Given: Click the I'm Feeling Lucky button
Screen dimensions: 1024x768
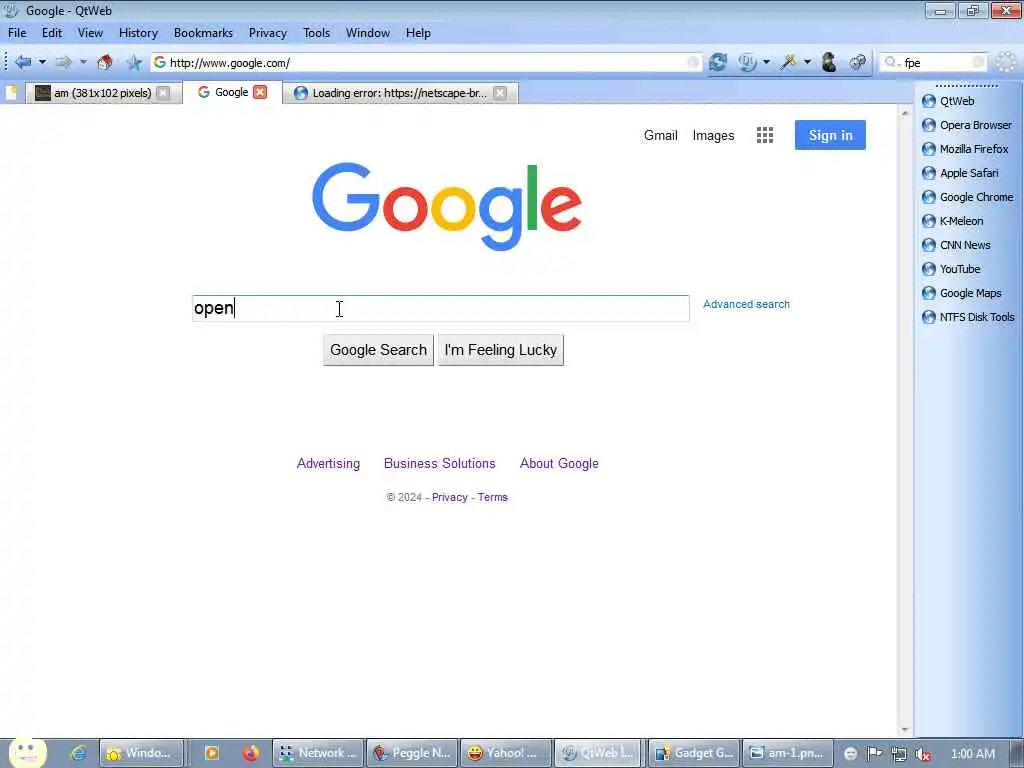Looking at the screenshot, I should click(501, 350).
